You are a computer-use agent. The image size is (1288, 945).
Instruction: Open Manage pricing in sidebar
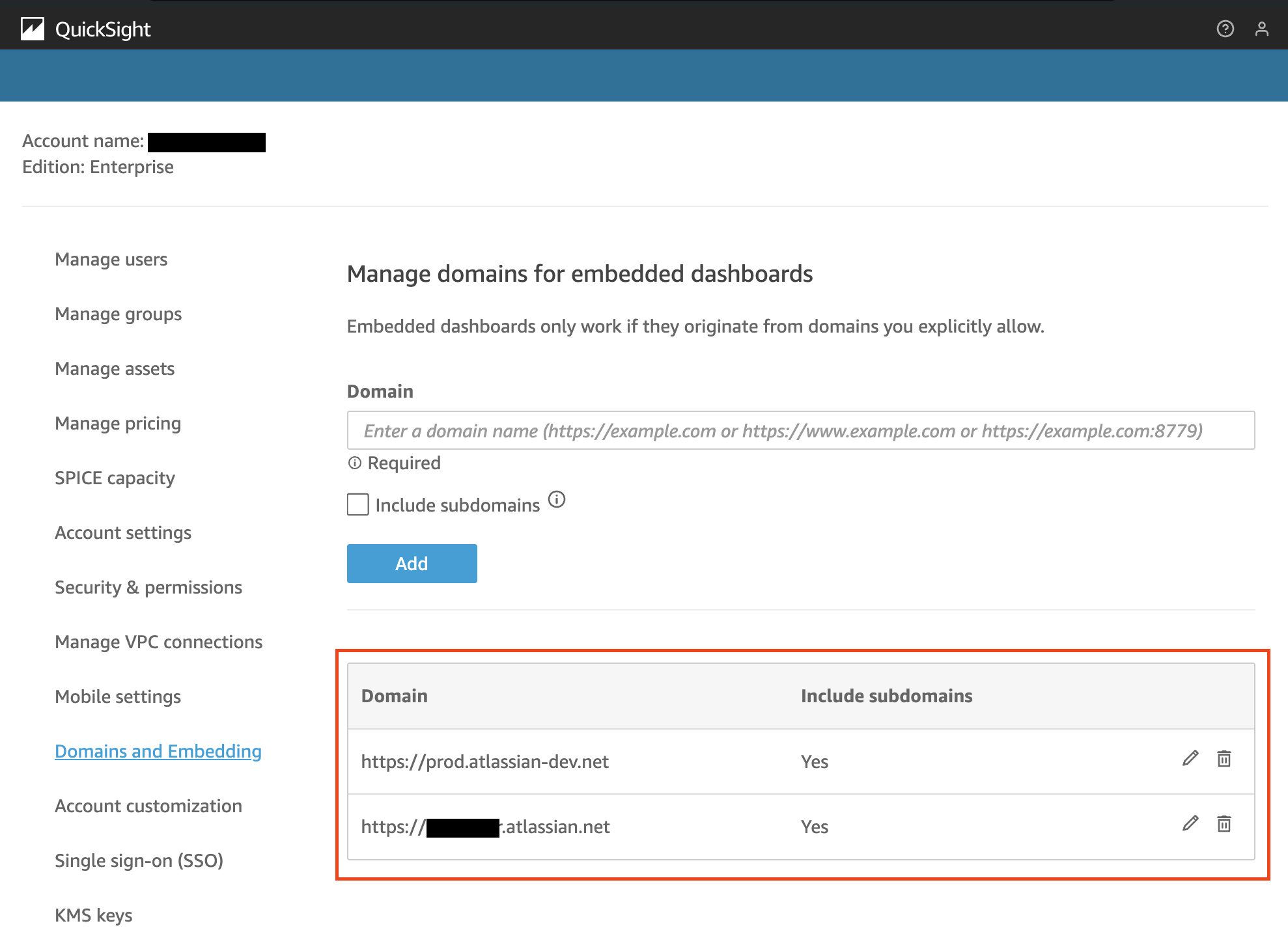pyautogui.click(x=119, y=424)
